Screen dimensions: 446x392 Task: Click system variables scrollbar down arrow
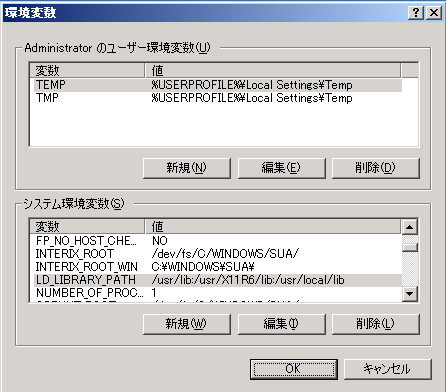pyautogui.click(x=410, y=294)
